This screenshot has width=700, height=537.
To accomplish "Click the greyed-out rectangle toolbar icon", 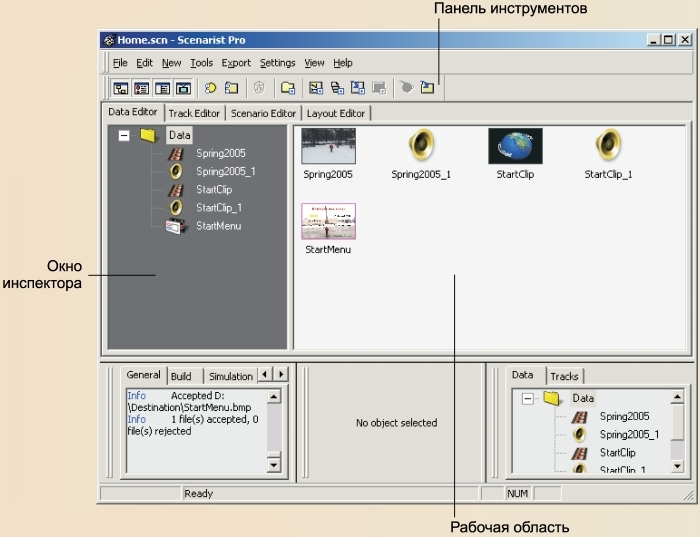I will (379, 88).
